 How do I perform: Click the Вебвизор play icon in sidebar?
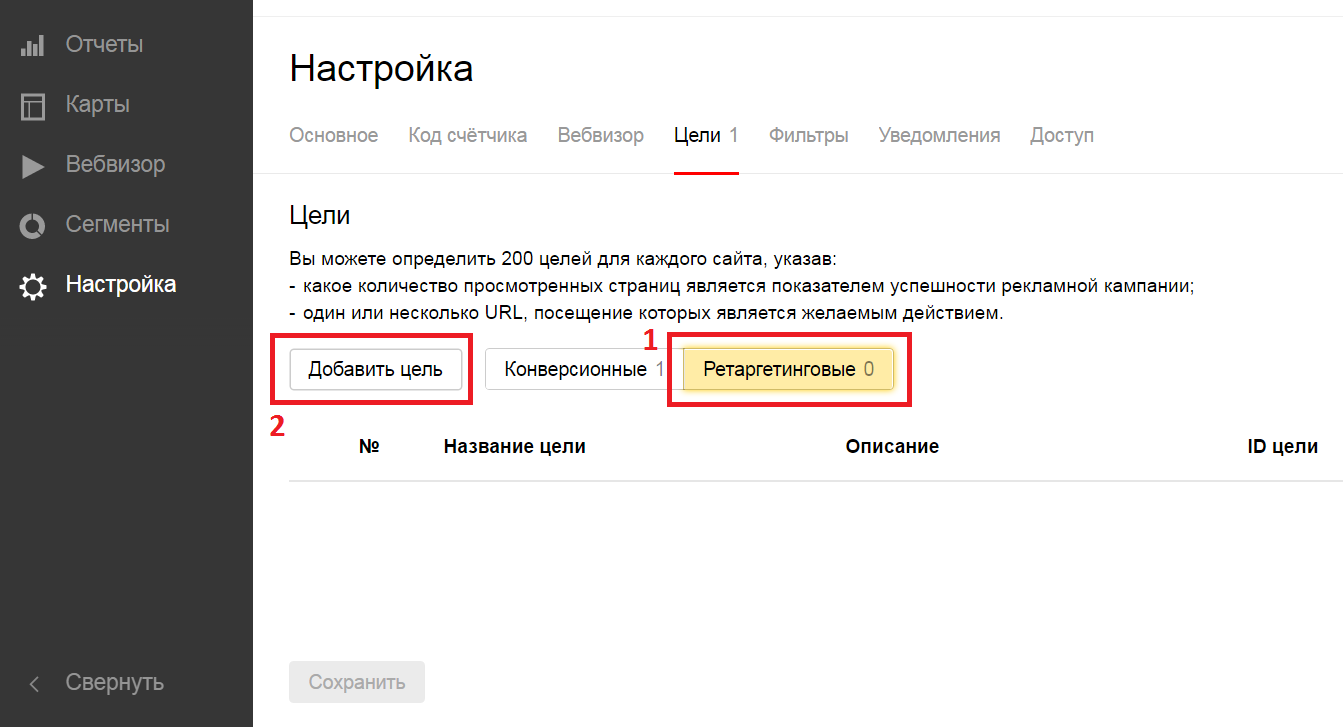click(33, 165)
